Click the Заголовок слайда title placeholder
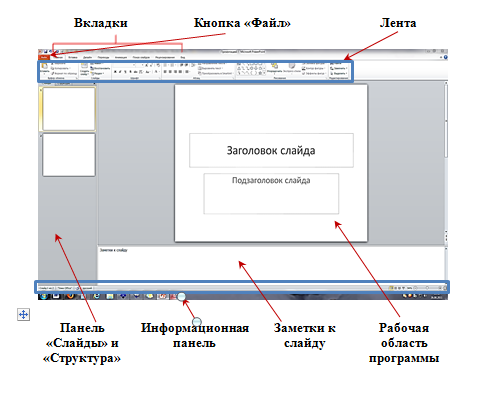482x394 pixels. point(271,150)
